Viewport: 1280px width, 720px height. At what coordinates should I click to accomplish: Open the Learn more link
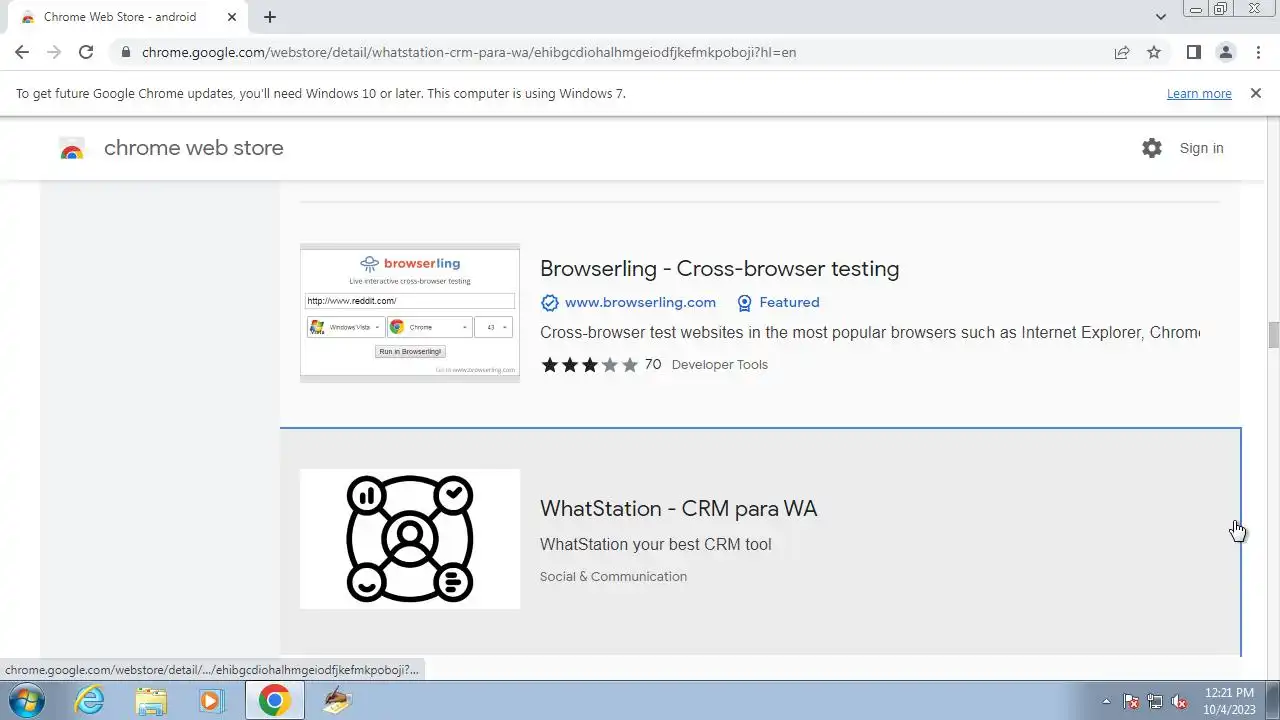1199,93
